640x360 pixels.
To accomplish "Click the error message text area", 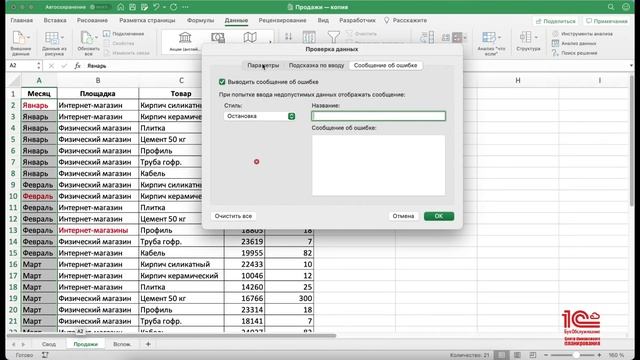I will tap(378, 165).
